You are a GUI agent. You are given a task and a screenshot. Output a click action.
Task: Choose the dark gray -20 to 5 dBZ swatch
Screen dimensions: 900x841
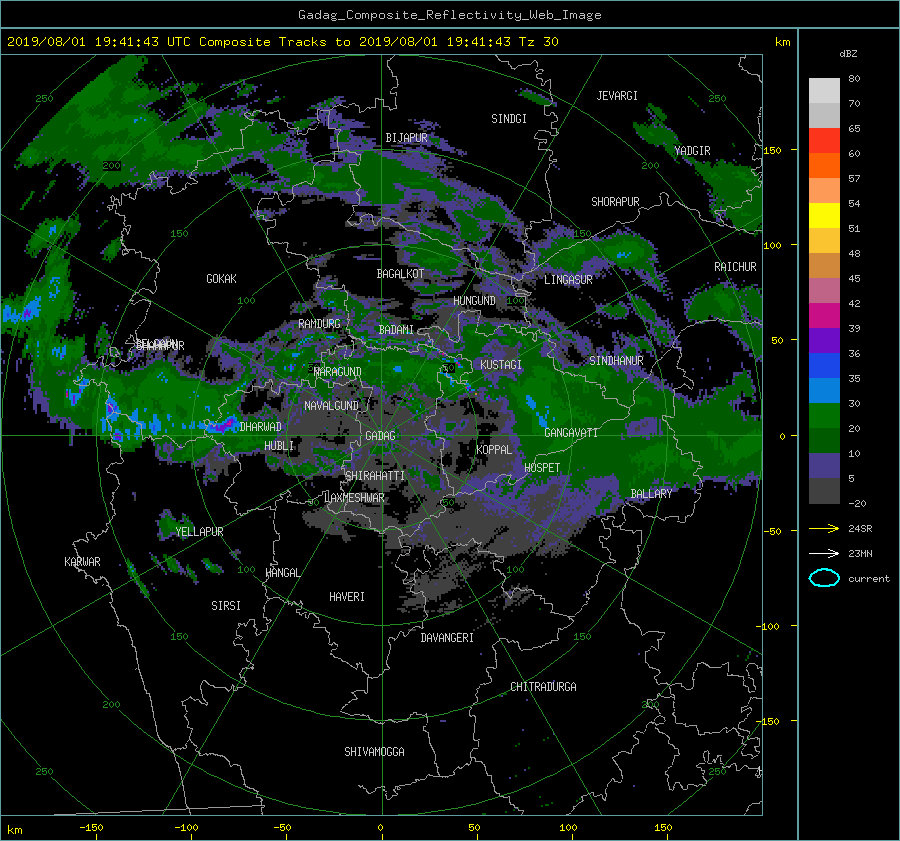(824, 490)
